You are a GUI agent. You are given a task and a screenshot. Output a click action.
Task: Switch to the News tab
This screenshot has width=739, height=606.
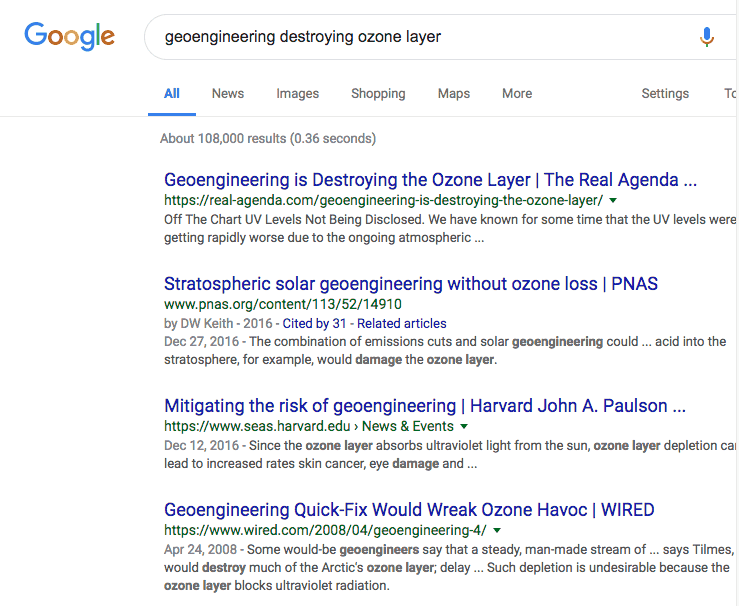(x=228, y=93)
